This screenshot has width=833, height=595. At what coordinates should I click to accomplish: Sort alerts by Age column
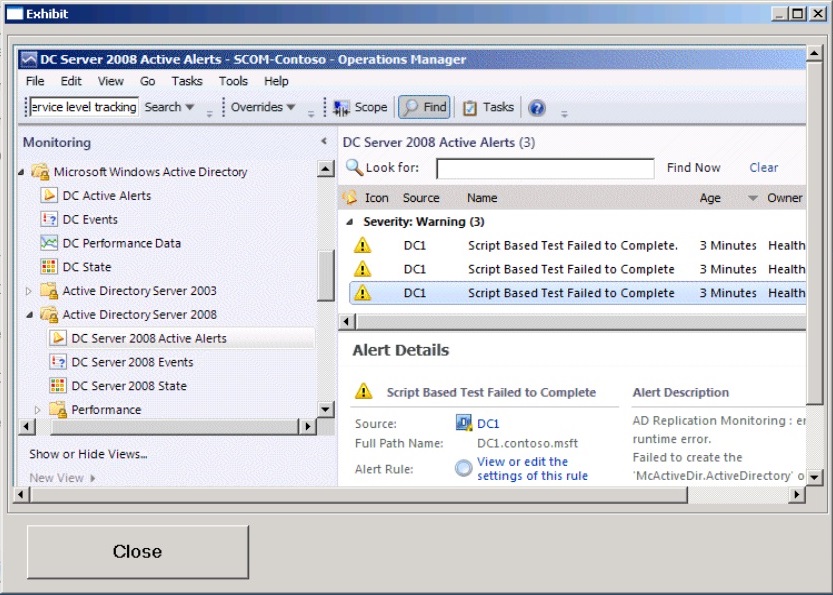(710, 198)
